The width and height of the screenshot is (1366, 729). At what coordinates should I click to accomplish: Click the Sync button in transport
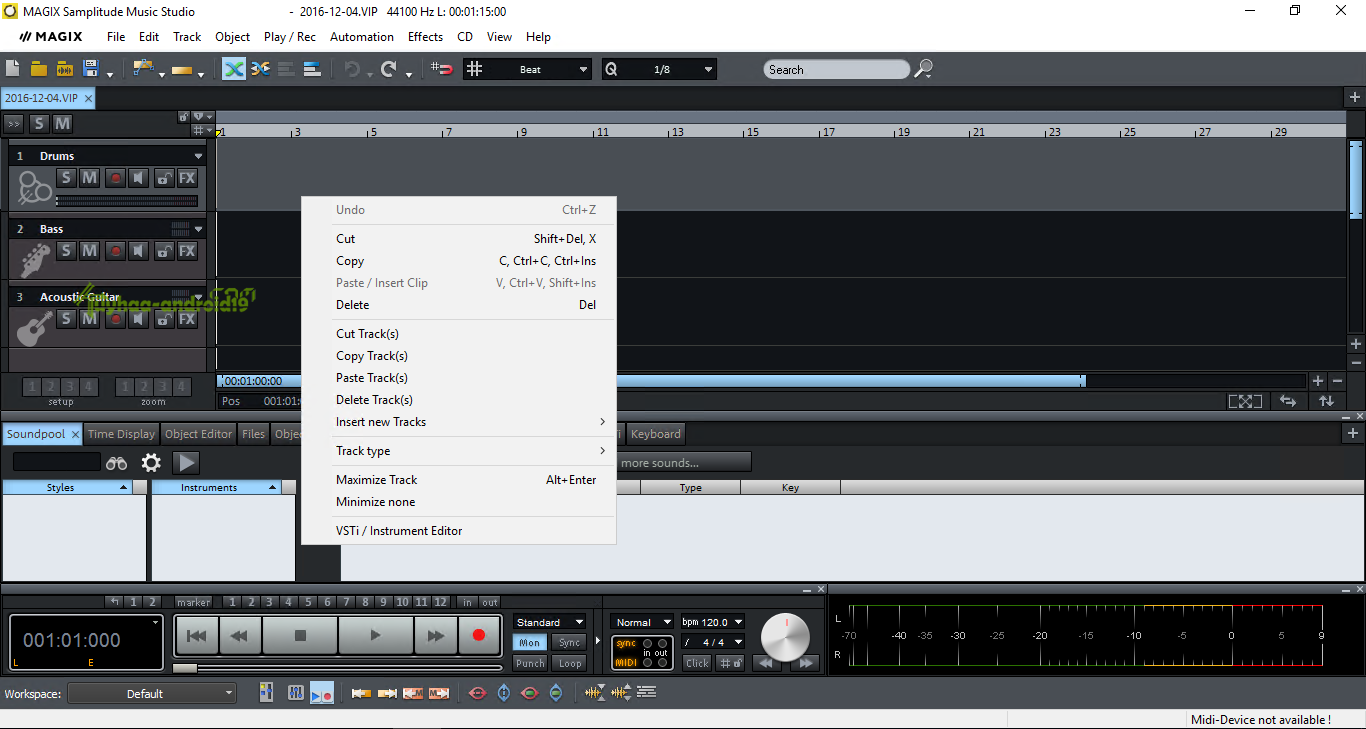coord(569,643)
